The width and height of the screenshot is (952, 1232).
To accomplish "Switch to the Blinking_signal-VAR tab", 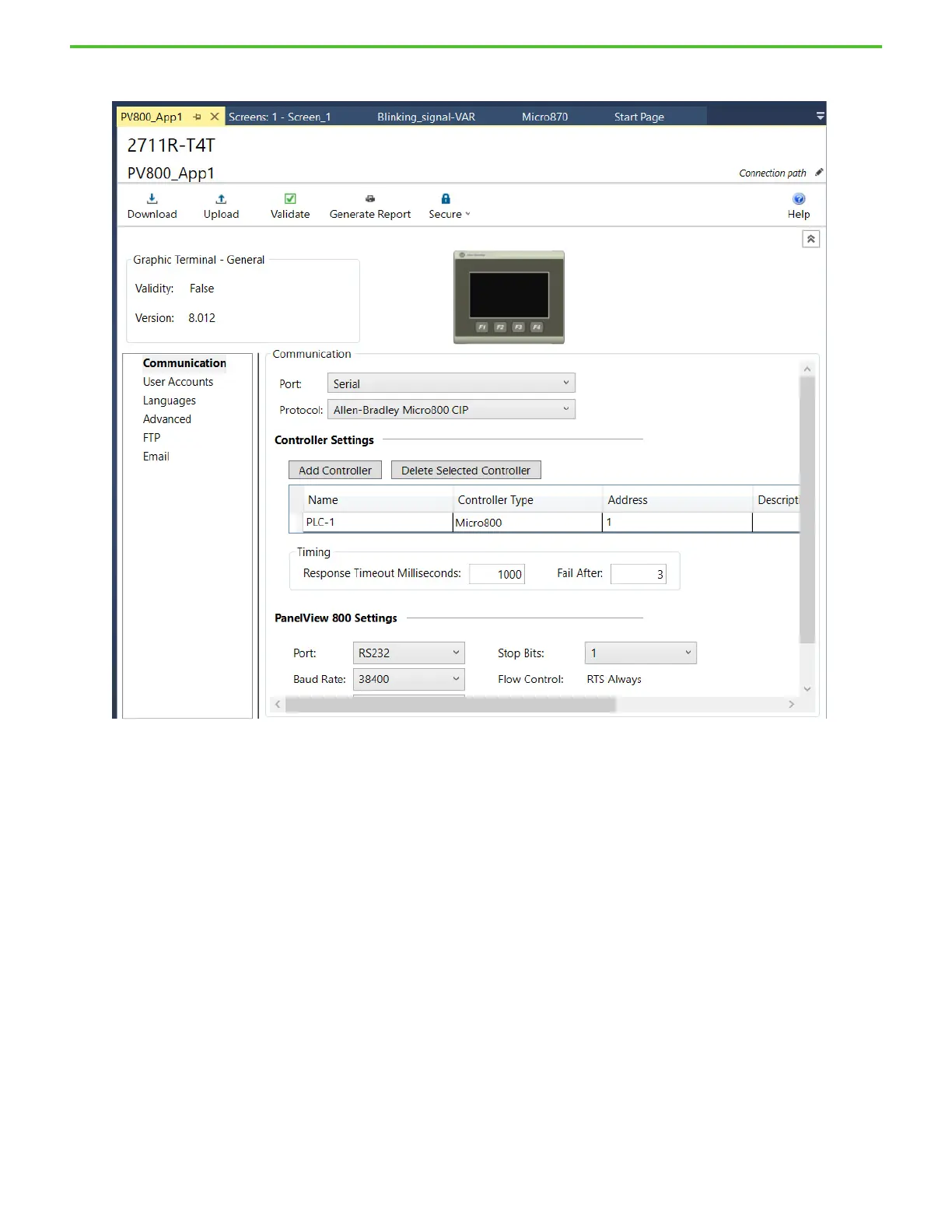I will [426, 117].
